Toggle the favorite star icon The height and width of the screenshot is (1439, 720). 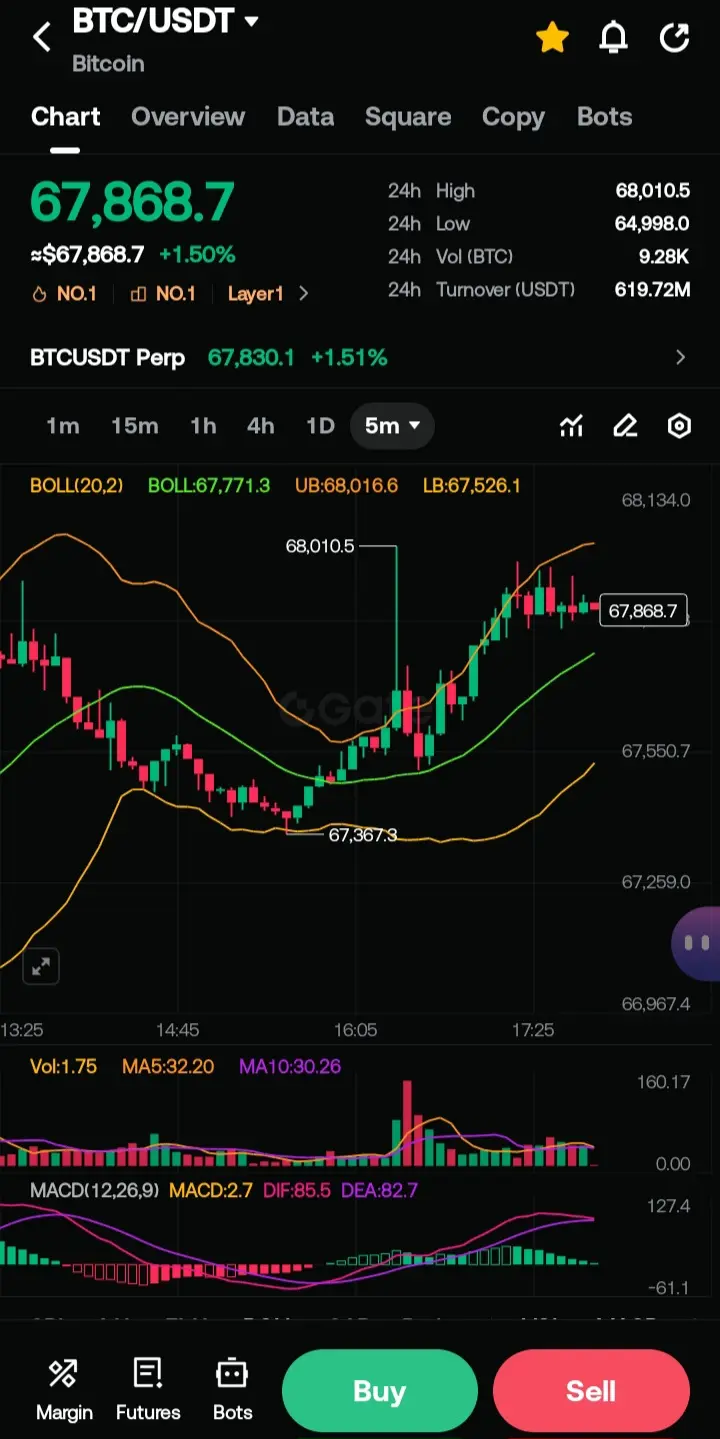point(552,38)
